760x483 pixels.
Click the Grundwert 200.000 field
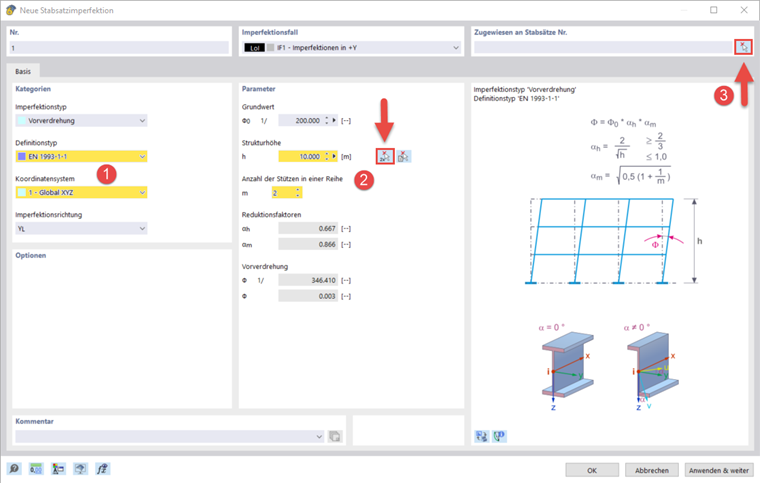[301, 120]
